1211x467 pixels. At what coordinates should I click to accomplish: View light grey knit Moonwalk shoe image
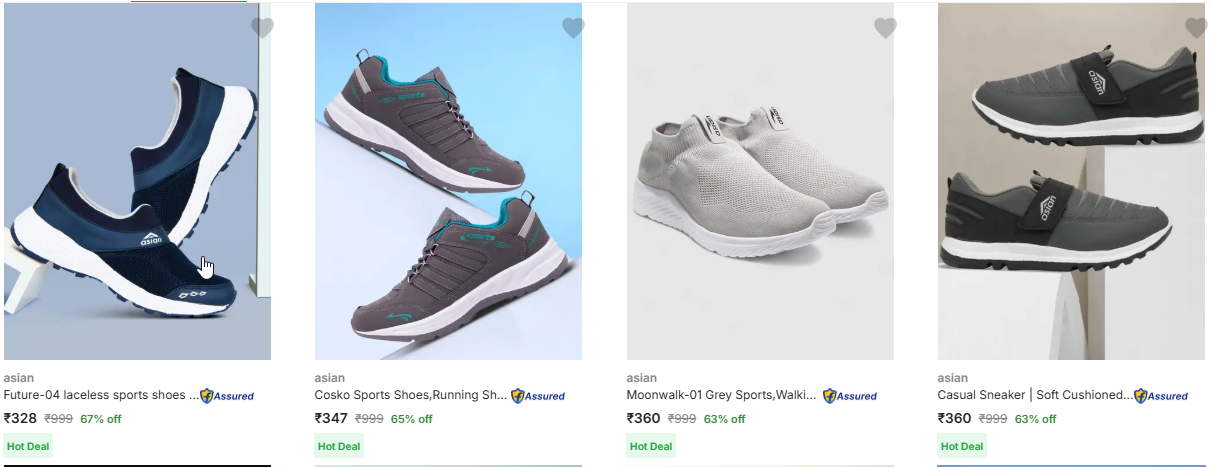coord(760,190)
